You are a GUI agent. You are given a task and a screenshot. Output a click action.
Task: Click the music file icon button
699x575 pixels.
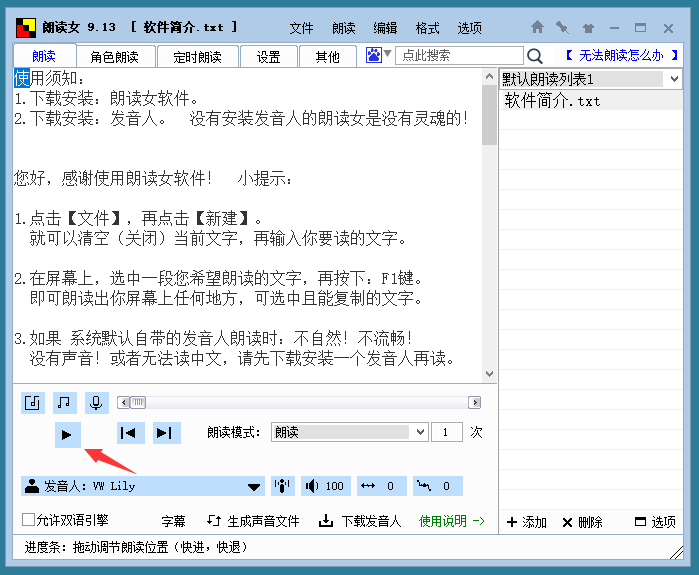pos(33,403)
